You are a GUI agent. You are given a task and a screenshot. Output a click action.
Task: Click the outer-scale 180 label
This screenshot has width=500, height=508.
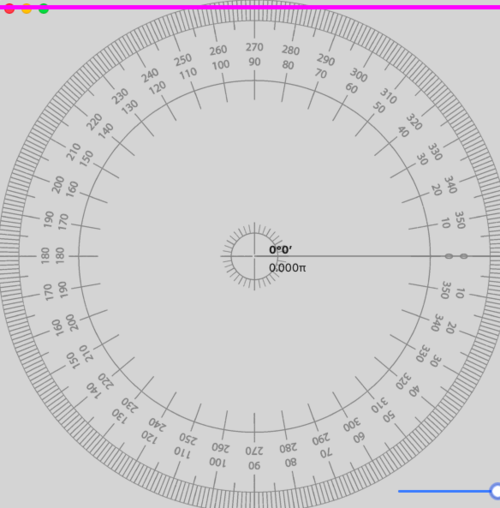45,256
